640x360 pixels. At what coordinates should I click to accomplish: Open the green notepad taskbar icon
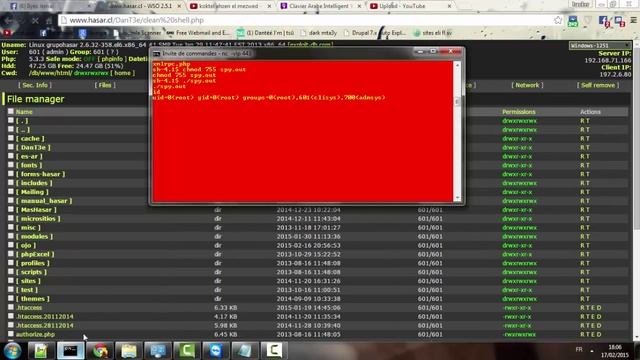pyautogui.click(x=41, y=351)
